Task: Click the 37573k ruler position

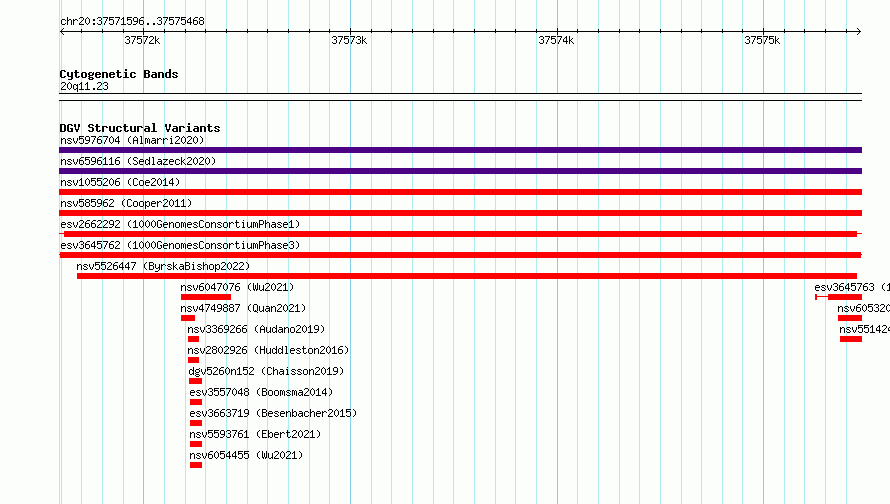Action: [349, 40]
